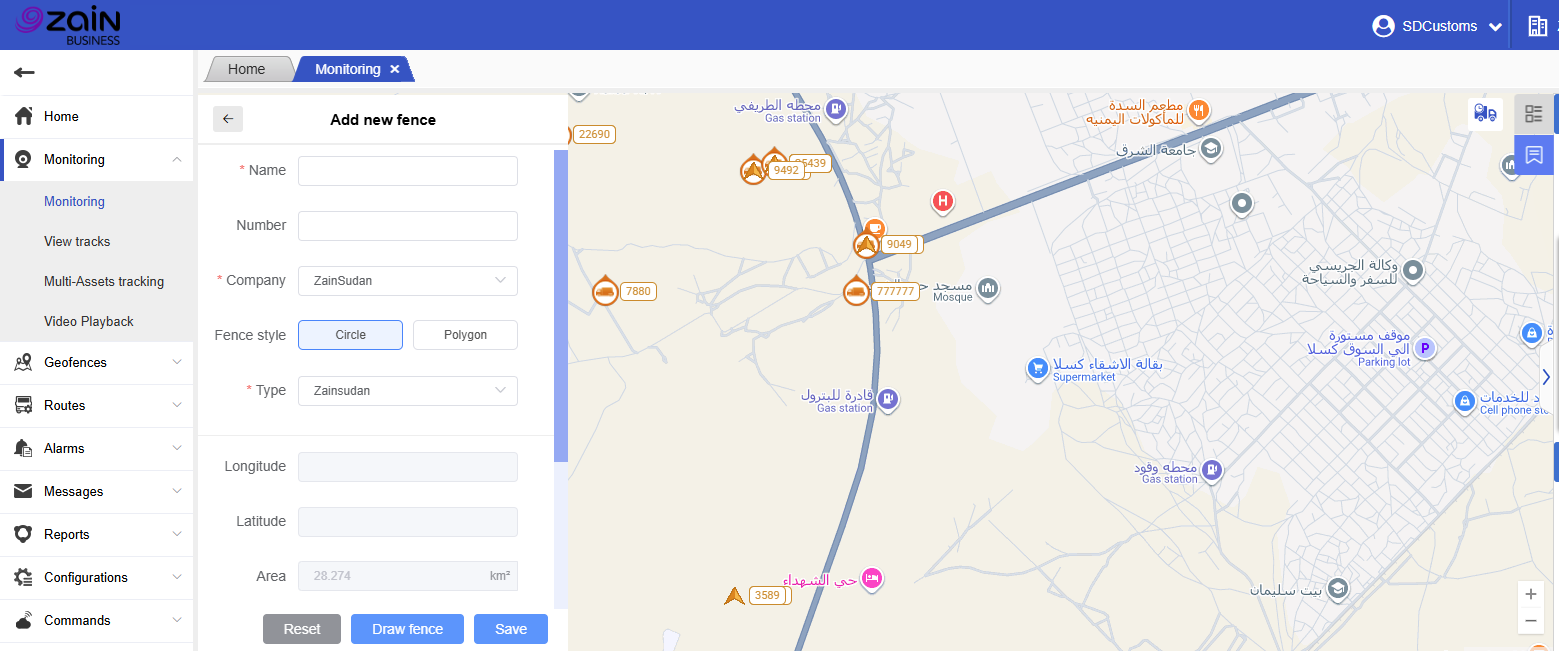Viewport: 1559px width, 651px height.
Task: Click the Save button
Action: pyautogui.click(x=510, y=629)
